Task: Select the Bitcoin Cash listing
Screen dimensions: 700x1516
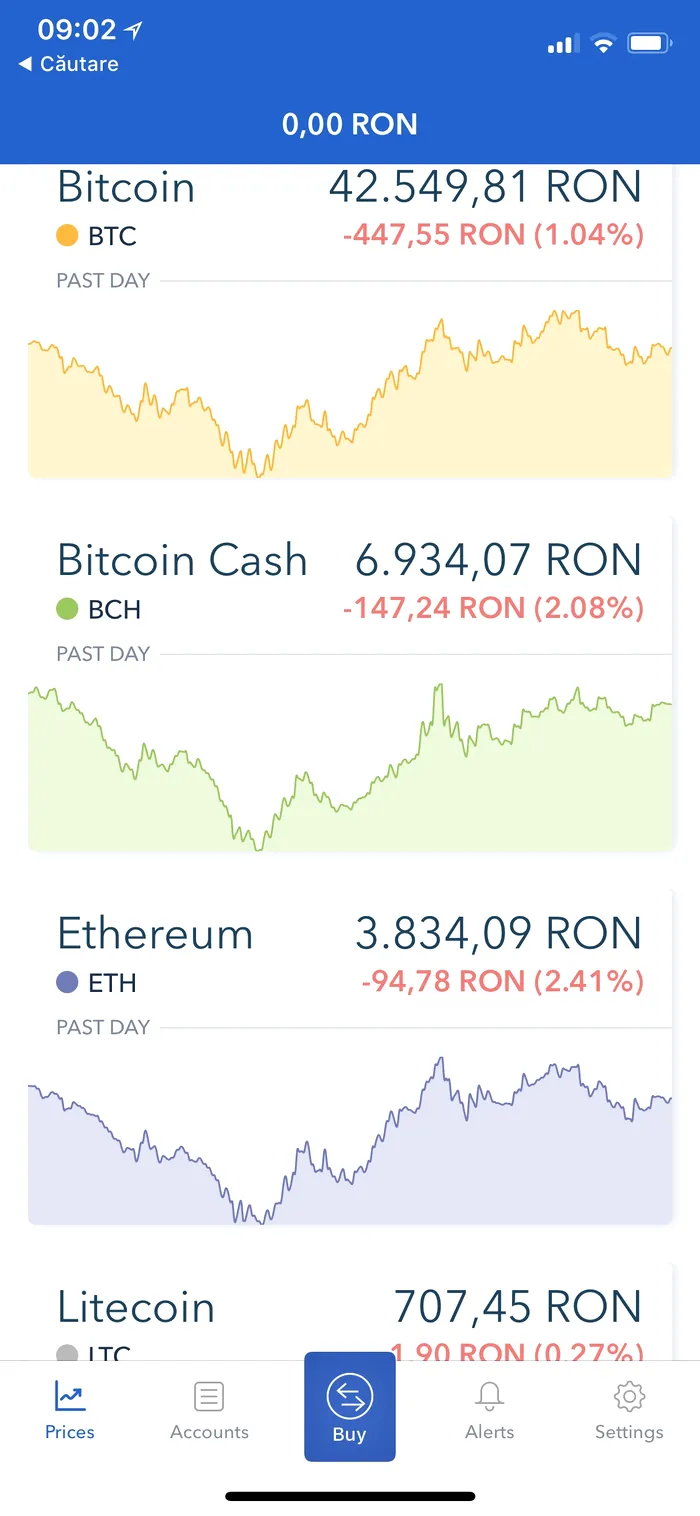Action: [183, 560]
